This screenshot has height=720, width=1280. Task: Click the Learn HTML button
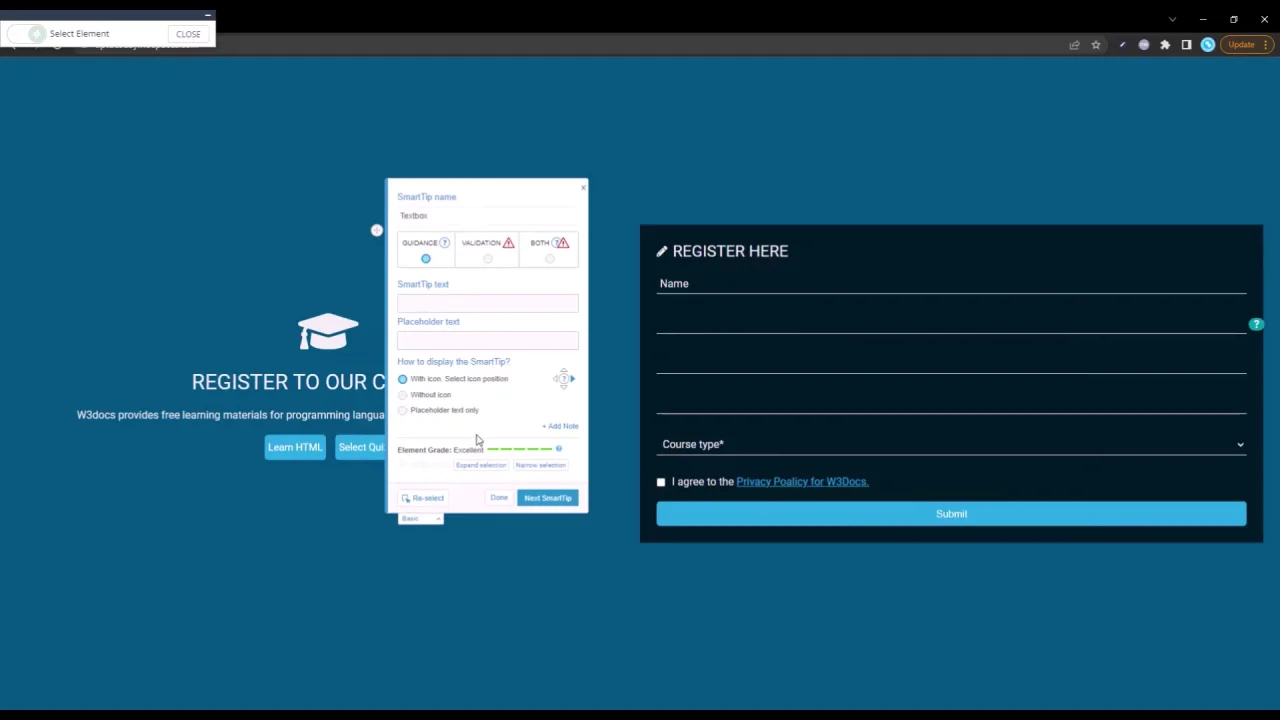tap(295, 447)
